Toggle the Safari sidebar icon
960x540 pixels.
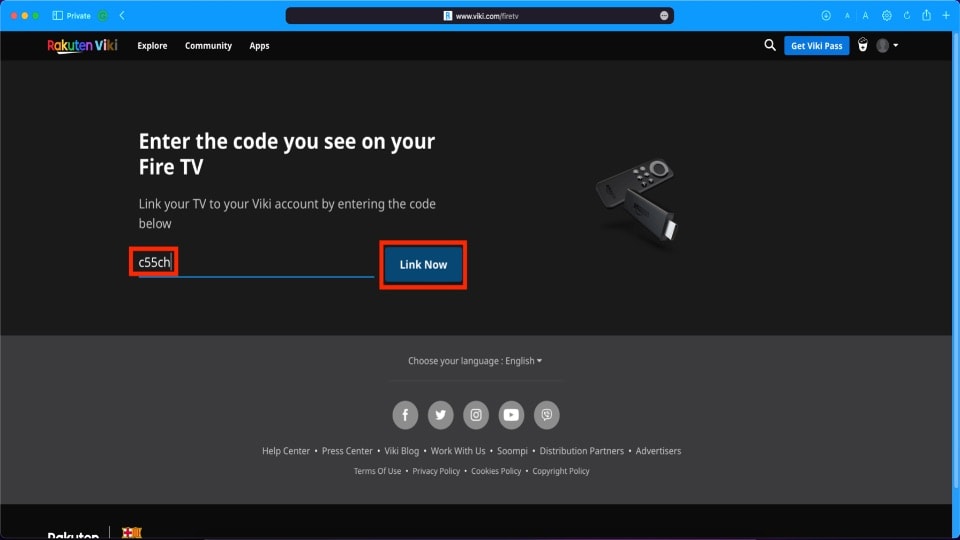58,16
